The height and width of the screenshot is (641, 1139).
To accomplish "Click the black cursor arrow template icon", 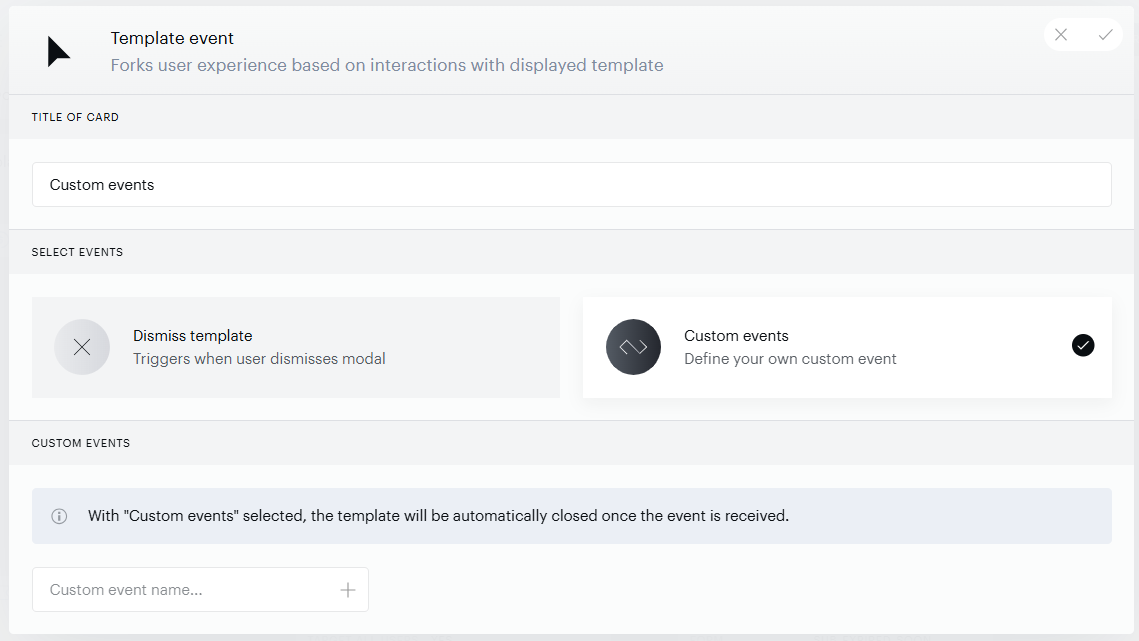I will [x=58, y=52].
